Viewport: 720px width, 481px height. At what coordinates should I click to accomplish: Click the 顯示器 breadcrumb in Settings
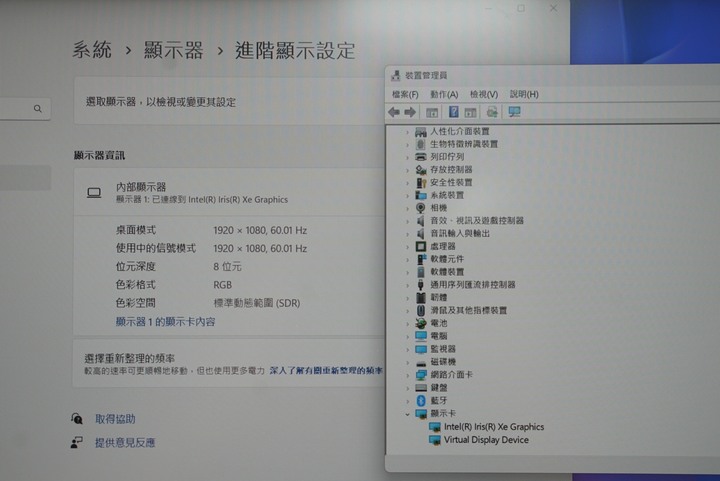click(x=174, y=50)
